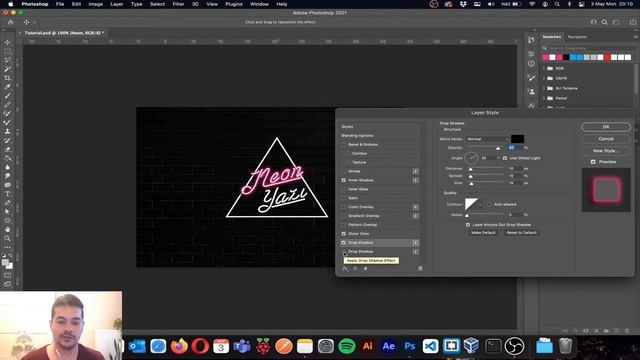Open the File menu
Screen dimensions: 640x360
pos(60,4)
